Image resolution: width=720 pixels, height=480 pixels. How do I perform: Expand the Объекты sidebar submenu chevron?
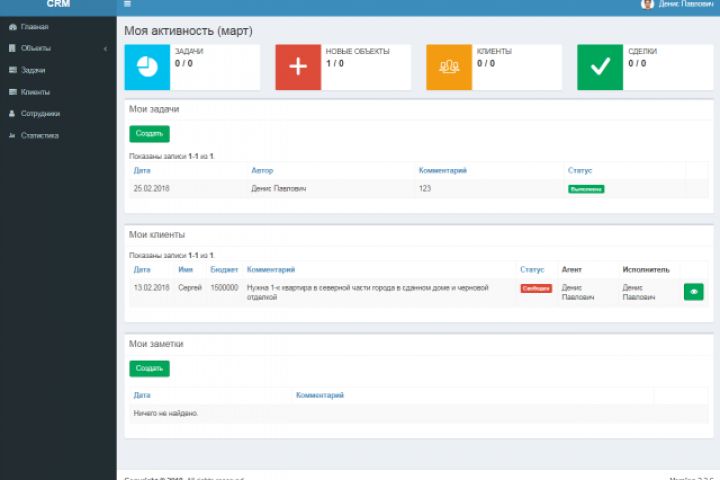105,49
